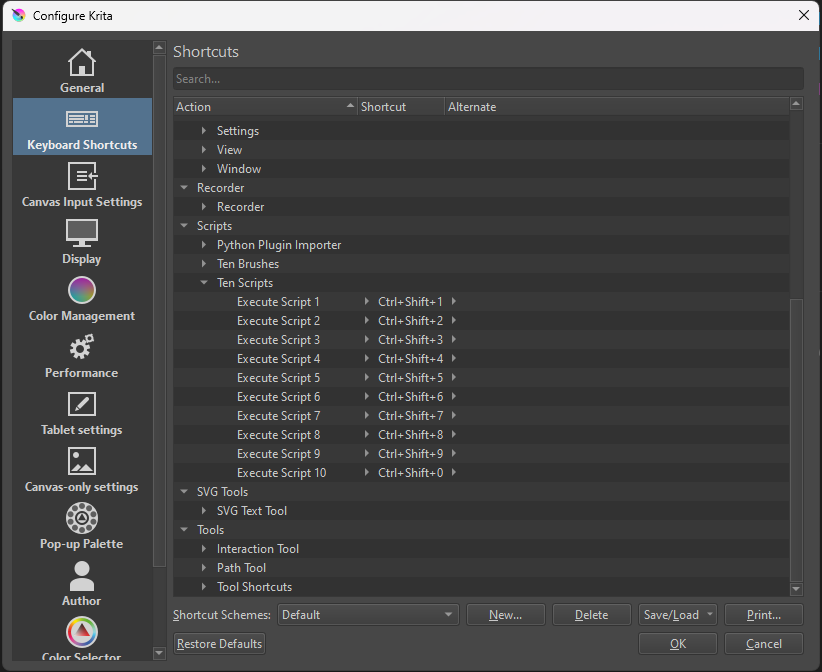
Task: Collapse the Ten Scripts tree node
Action: tap(204, 283)
